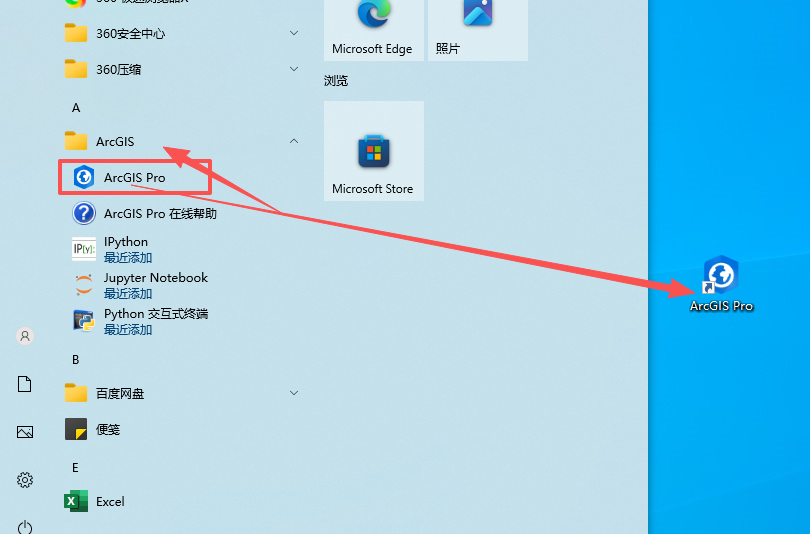Open Documents from the Start rail
810x534 pixels.
(25, 384)
